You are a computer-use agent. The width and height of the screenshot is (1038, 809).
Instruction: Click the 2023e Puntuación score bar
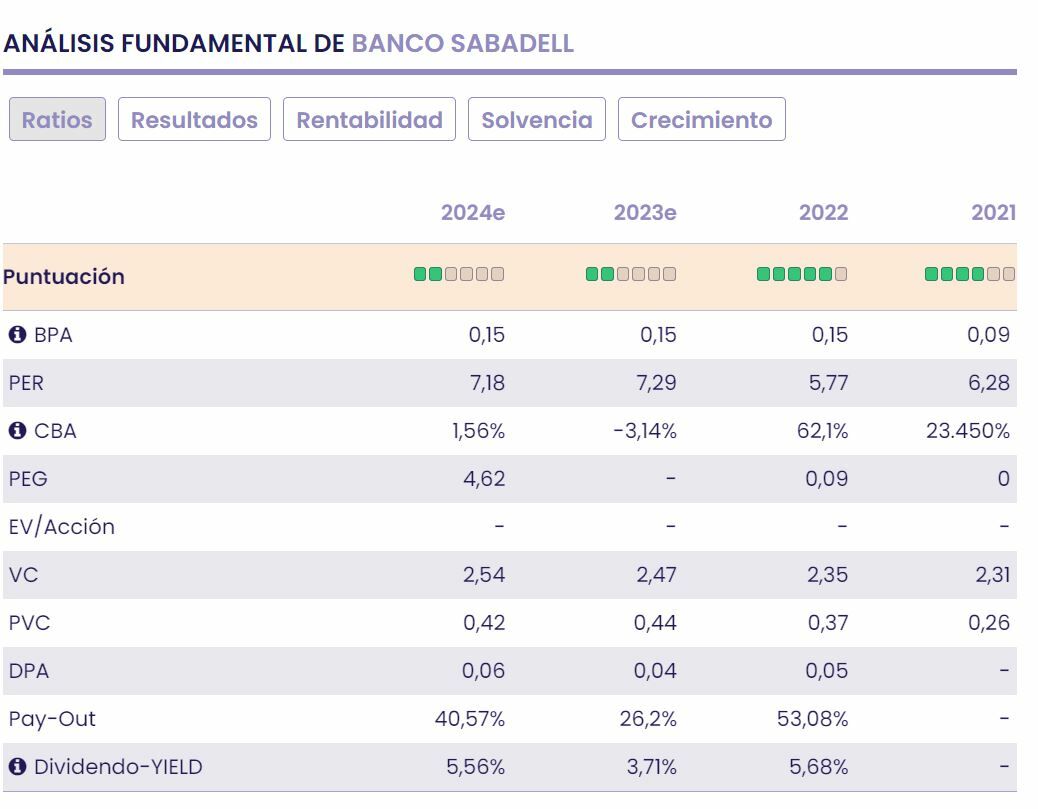pos(631,274)
